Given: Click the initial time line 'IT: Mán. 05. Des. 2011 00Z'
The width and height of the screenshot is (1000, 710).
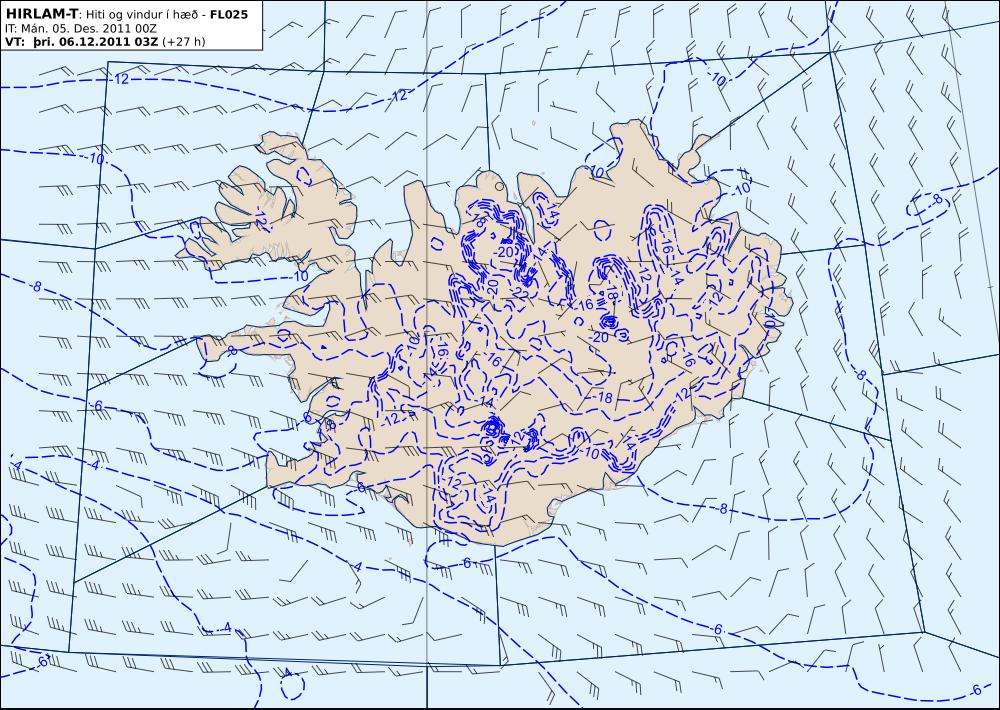Looking at the screenshot, I should [80, 28].
